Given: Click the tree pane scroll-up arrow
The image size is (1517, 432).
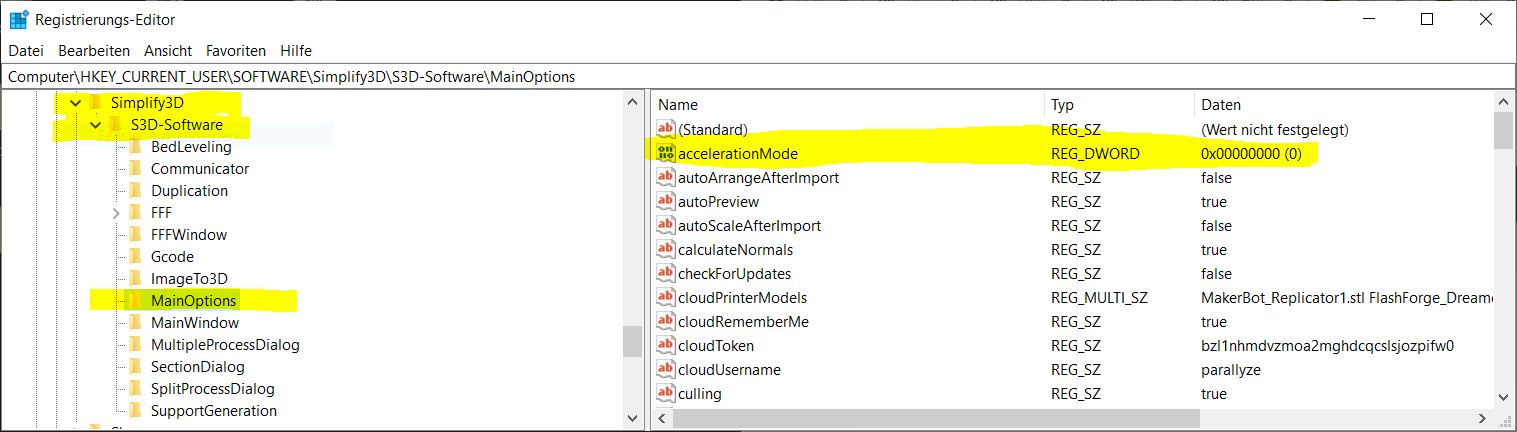Looking at the screenshot, I should [632, 102].
